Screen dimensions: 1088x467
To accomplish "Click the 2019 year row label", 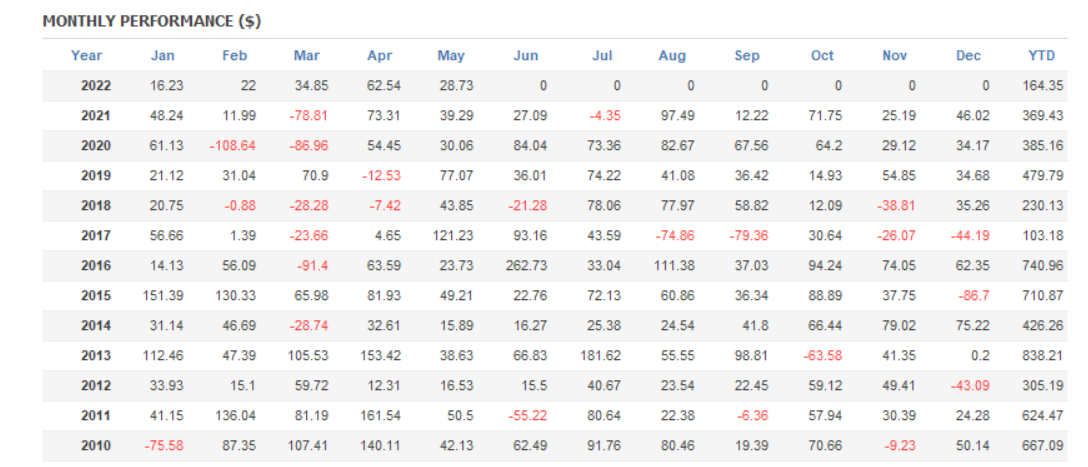I will tap(96, 176).
